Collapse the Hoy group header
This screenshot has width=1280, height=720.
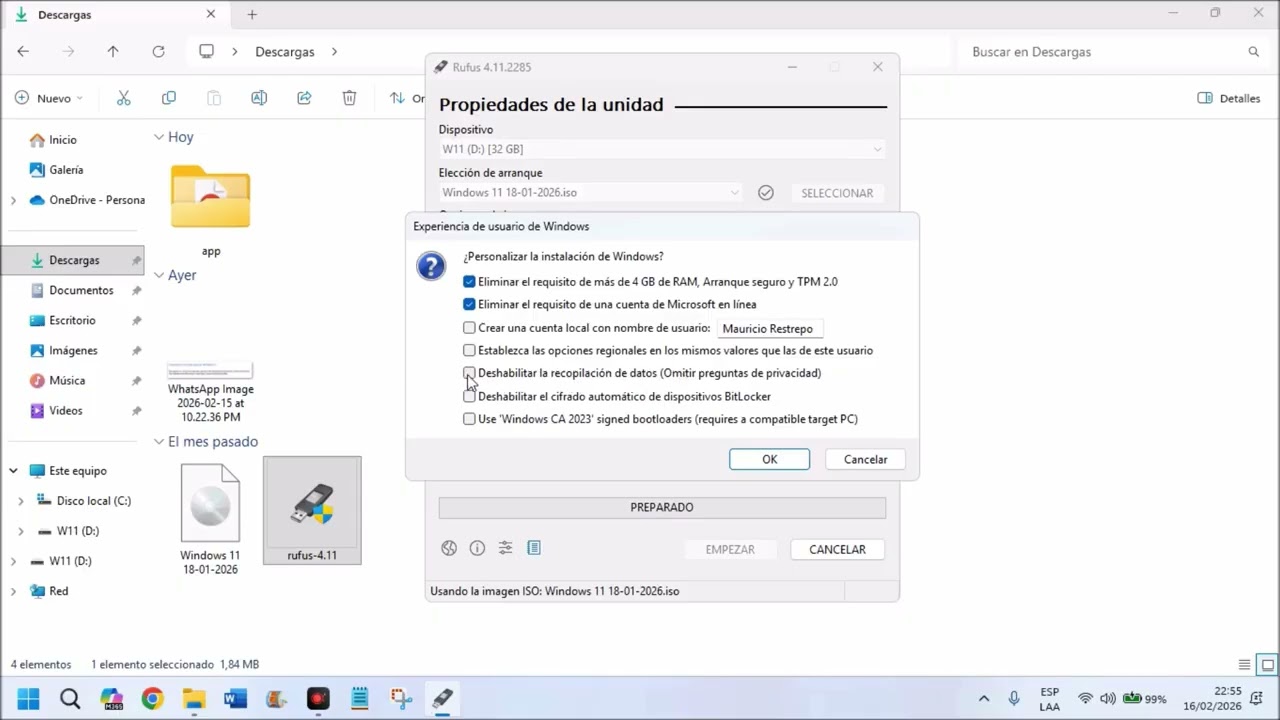[159, 137]
